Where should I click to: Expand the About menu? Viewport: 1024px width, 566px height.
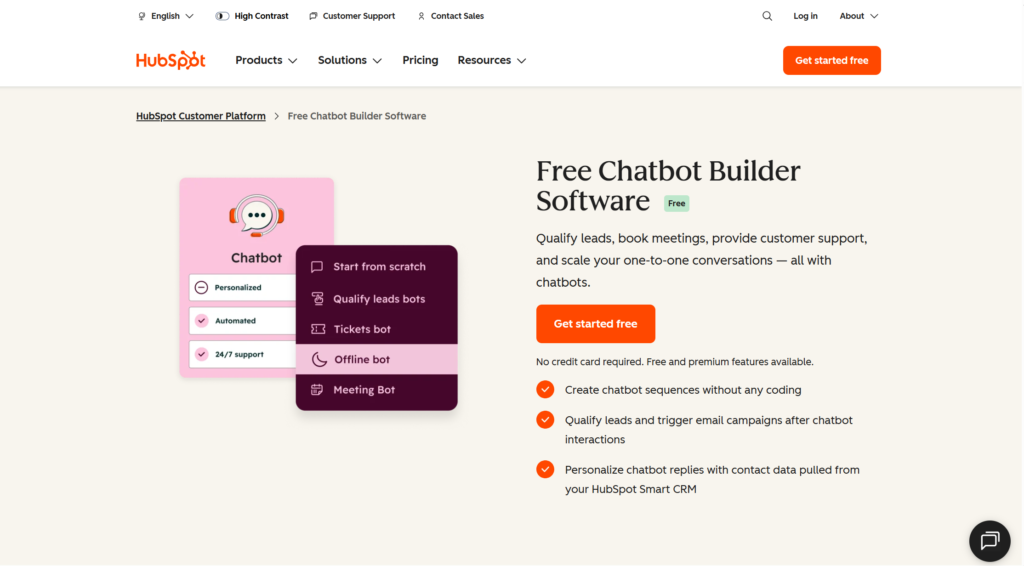(858, 16)
